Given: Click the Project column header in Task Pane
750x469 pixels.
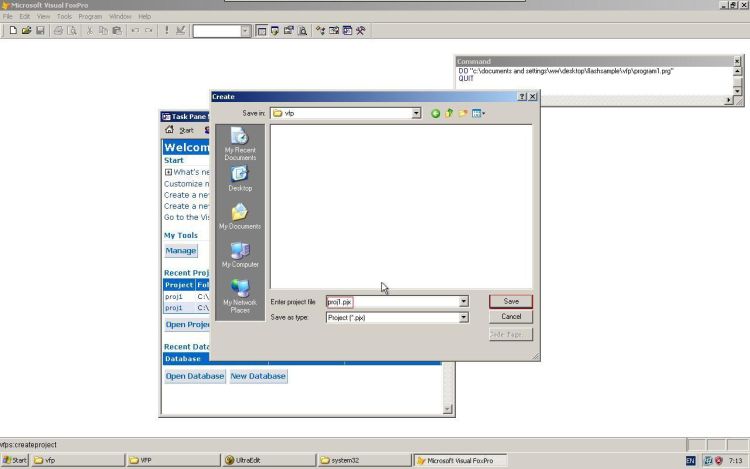Looking at the screenshot, I should 179,285.
